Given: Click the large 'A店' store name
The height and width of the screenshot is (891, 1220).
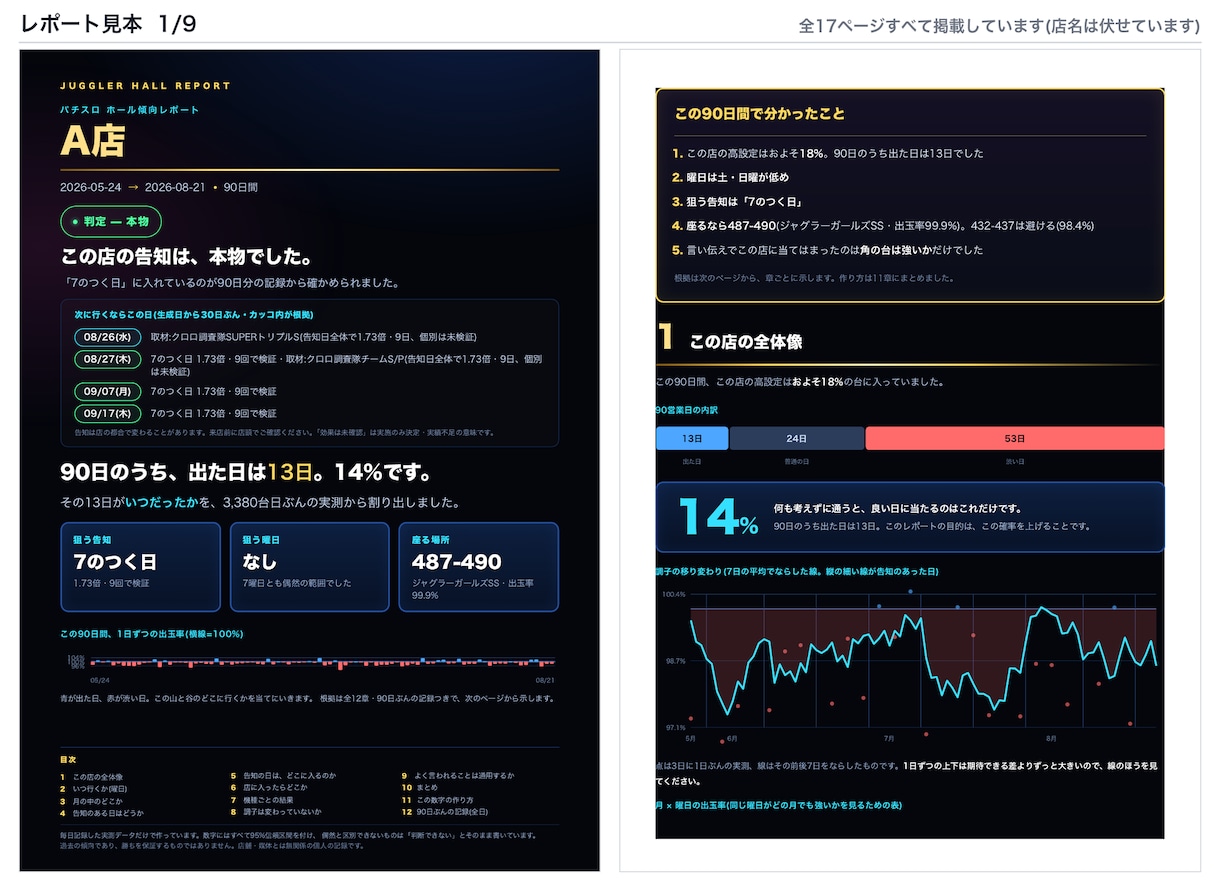Looking at the screenshot, I should tap(92, 141).
